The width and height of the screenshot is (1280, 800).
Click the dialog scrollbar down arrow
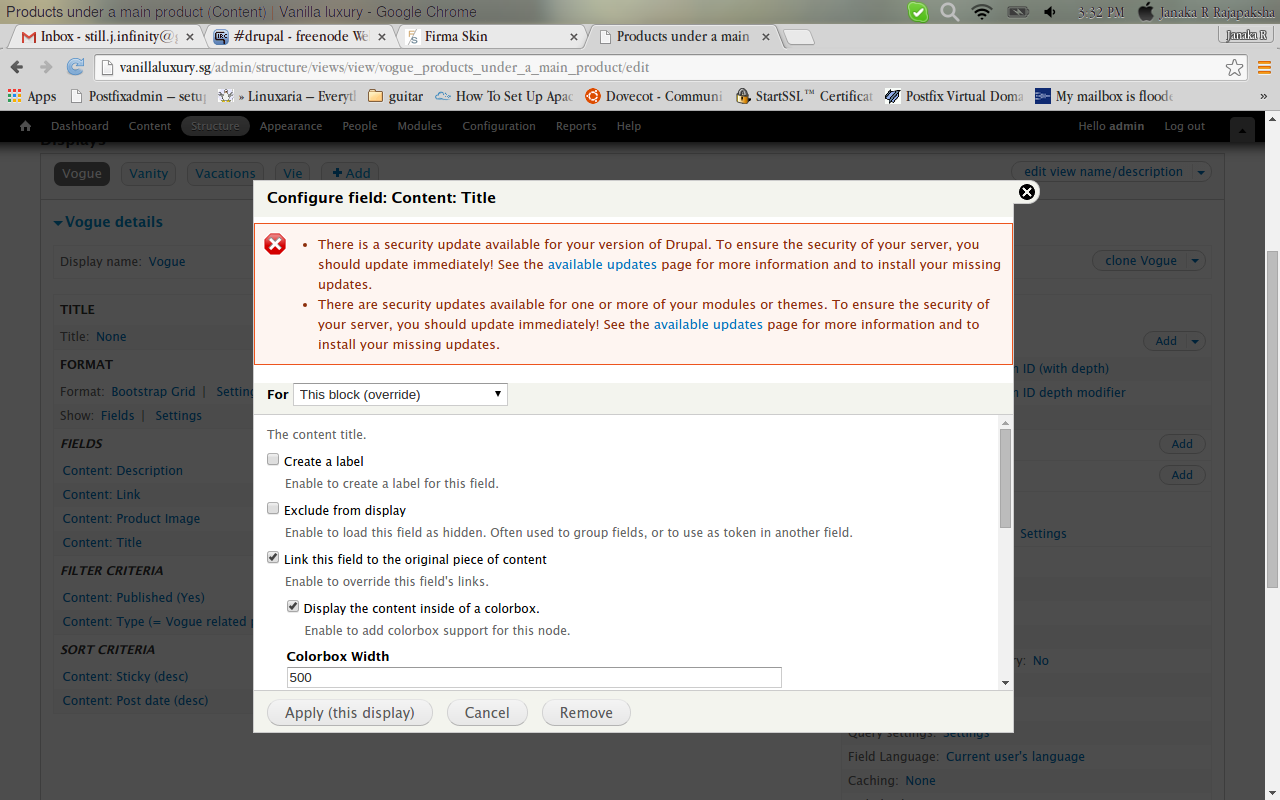[x=1005, y=682]
